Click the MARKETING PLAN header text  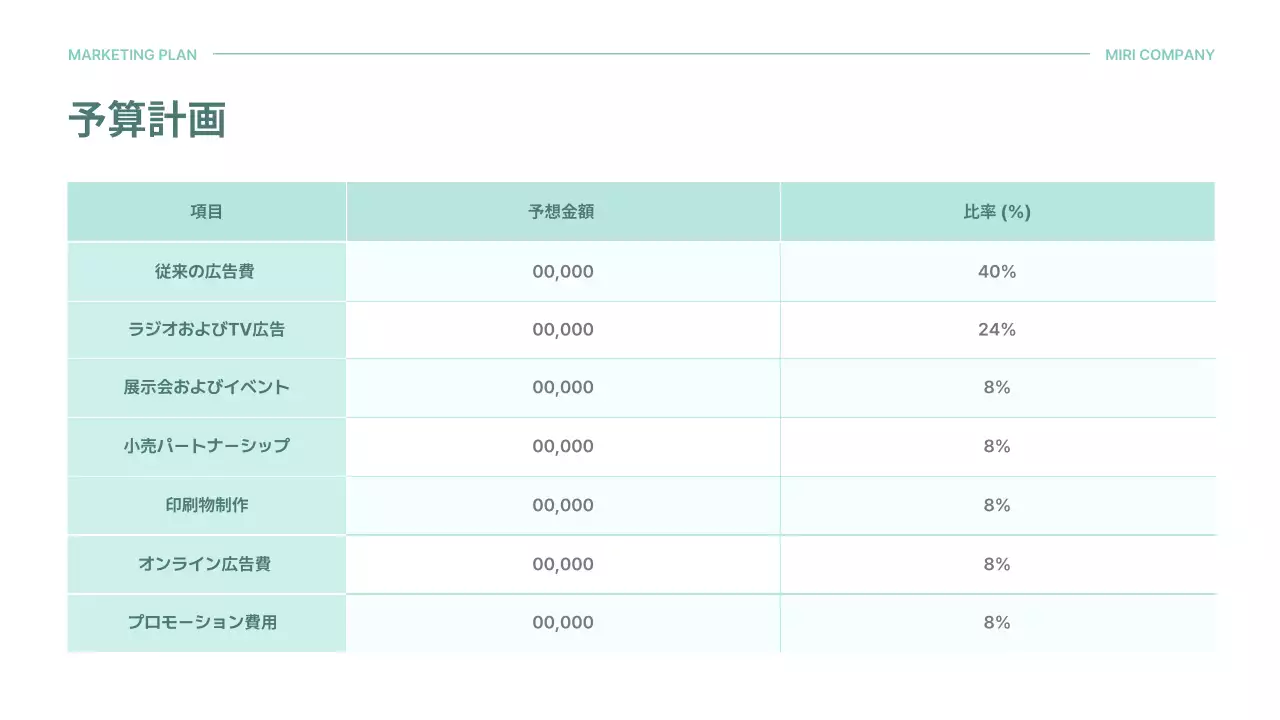[132, 55]
